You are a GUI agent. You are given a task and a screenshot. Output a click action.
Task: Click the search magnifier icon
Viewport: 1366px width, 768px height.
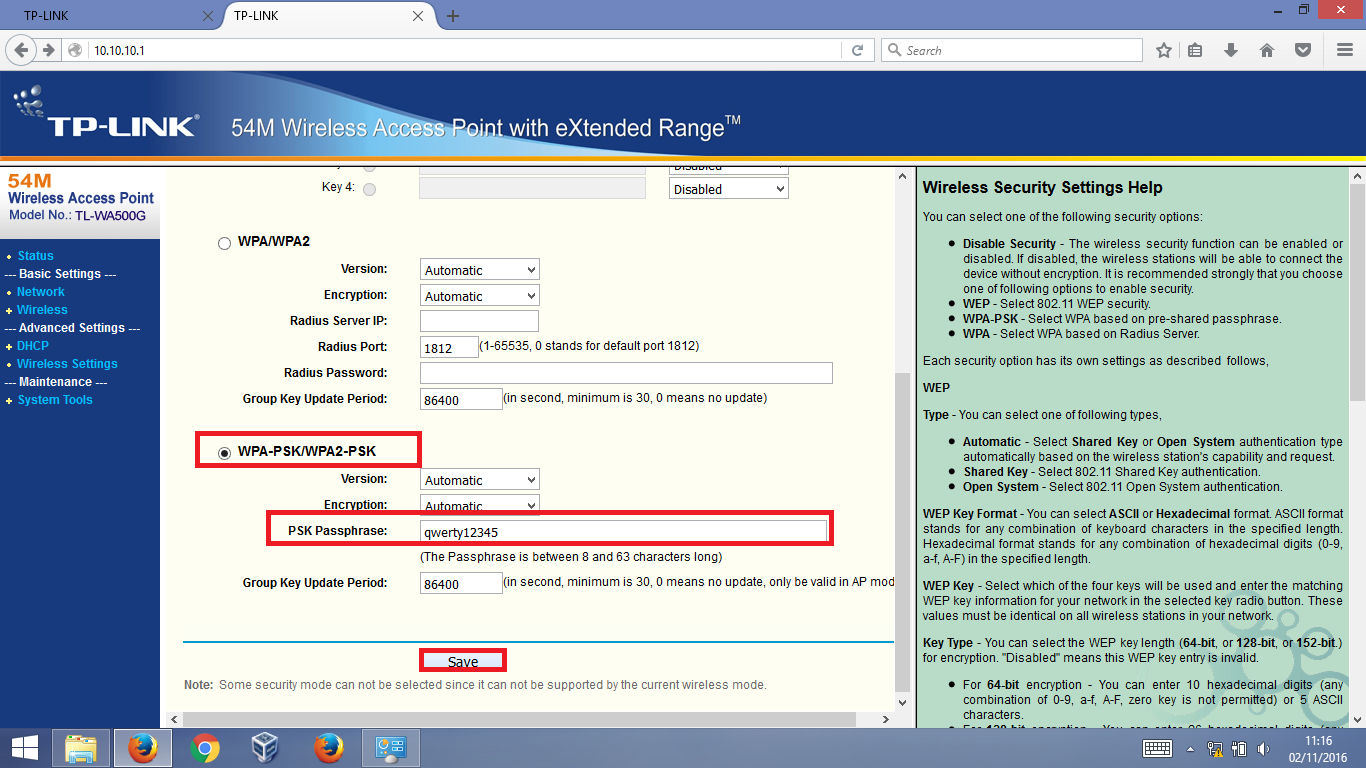pyautogui.click(x=894, y=50)
